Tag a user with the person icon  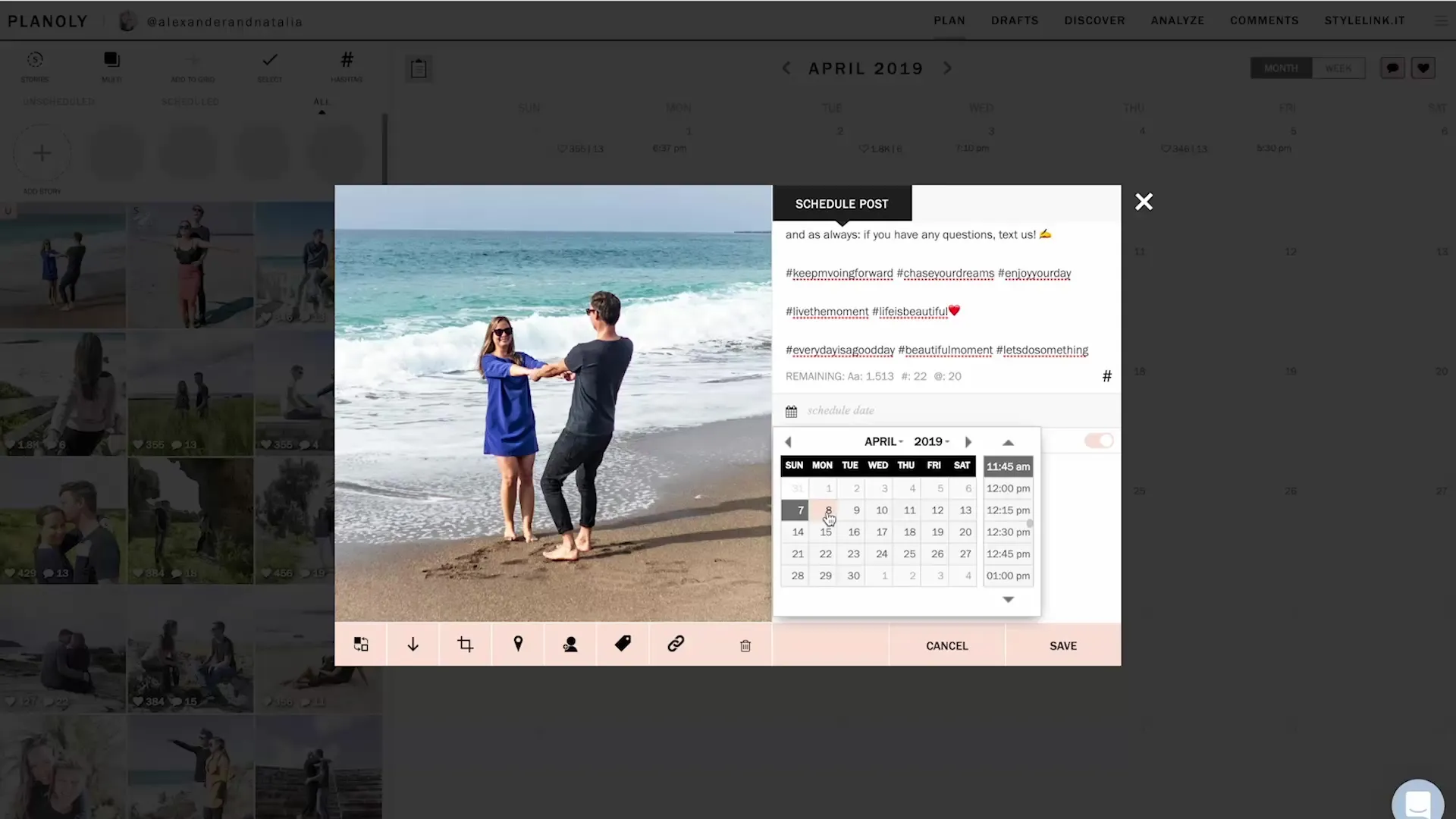pyautogui.click(x=570, y=645)
